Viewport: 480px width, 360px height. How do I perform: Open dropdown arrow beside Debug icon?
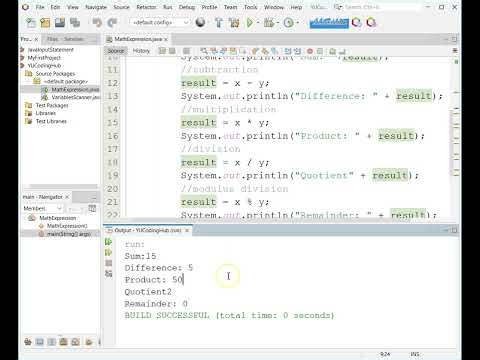pos(277,23)
